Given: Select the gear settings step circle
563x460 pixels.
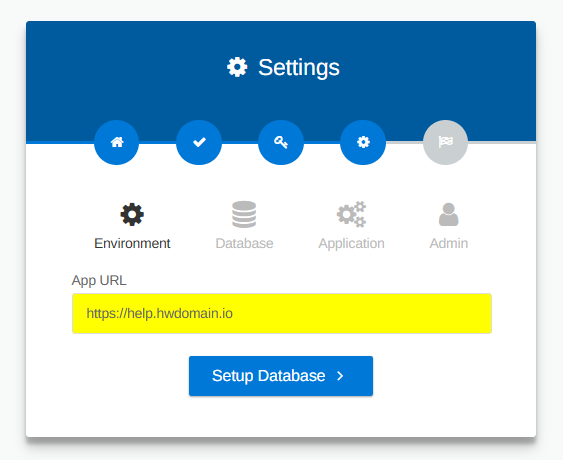Looking at the screenshot, I should click(363, 142).
